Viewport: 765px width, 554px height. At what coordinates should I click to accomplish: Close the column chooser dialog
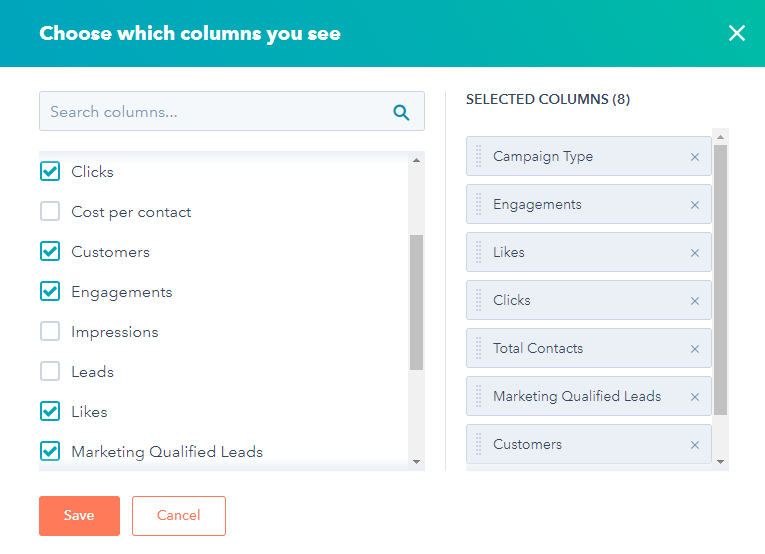[x=737, y=33]
